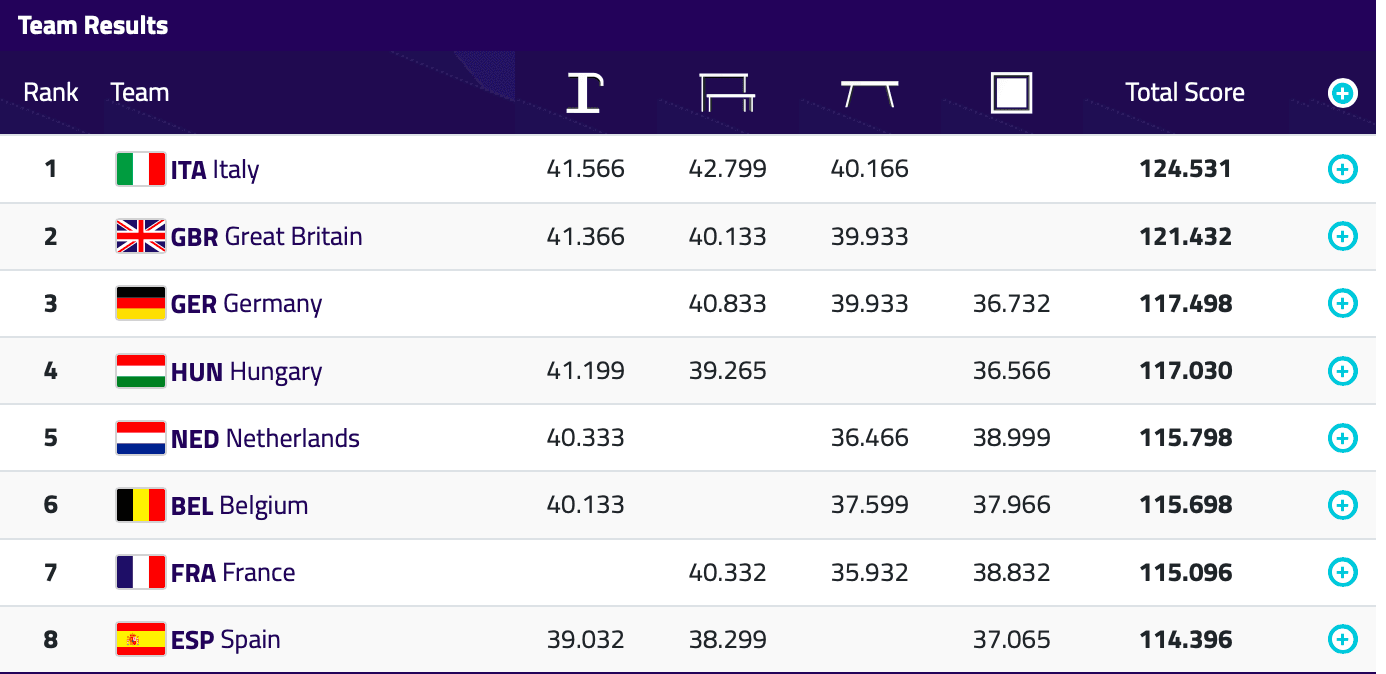Expand all rows with header plus button

[x=1342, y=93]
